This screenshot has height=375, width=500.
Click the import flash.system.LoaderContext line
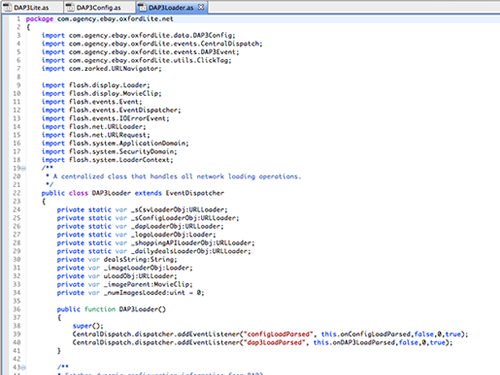pyautogui.click(x=107, y=160)
